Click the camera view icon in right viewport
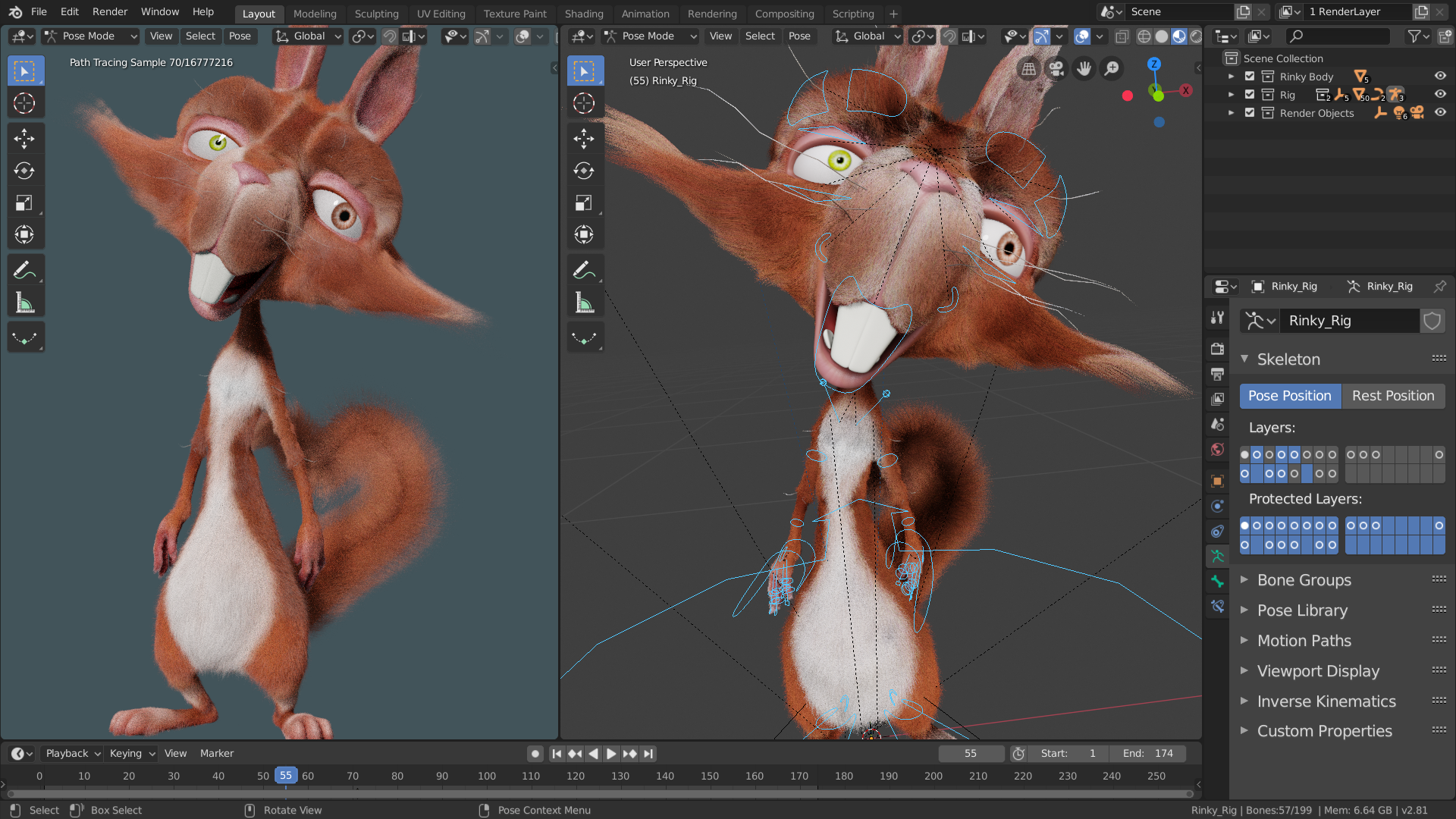Viewport: 1456px width, 819px height. click(x=1056, y=69)
